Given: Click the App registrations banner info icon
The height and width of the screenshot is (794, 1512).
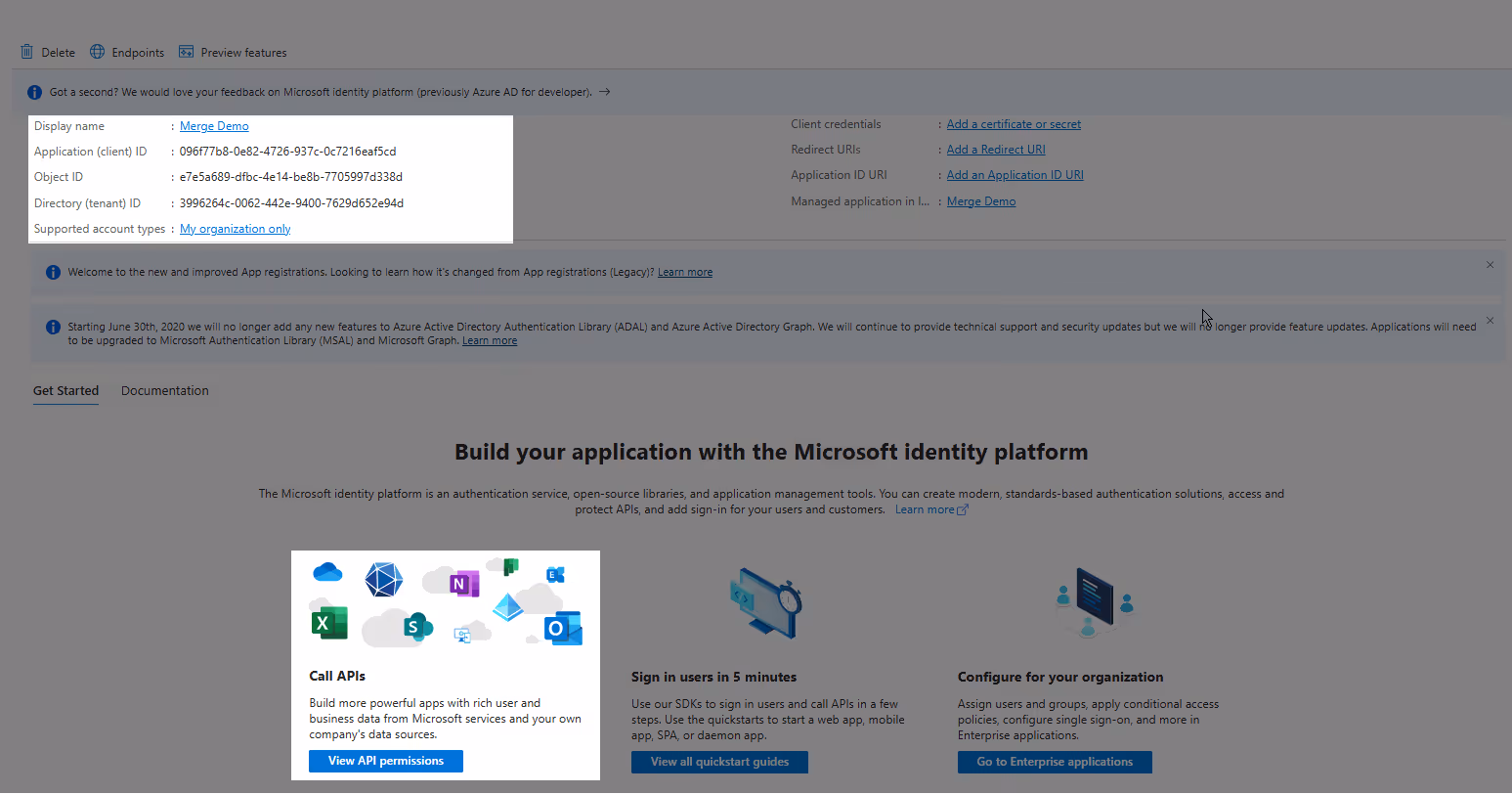Looking at the screenshot, I should click(53, 272).
